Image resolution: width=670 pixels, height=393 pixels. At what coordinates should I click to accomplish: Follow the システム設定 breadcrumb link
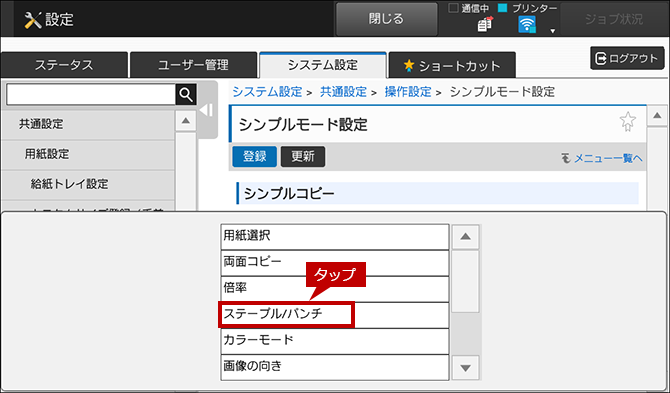point(267,92)
